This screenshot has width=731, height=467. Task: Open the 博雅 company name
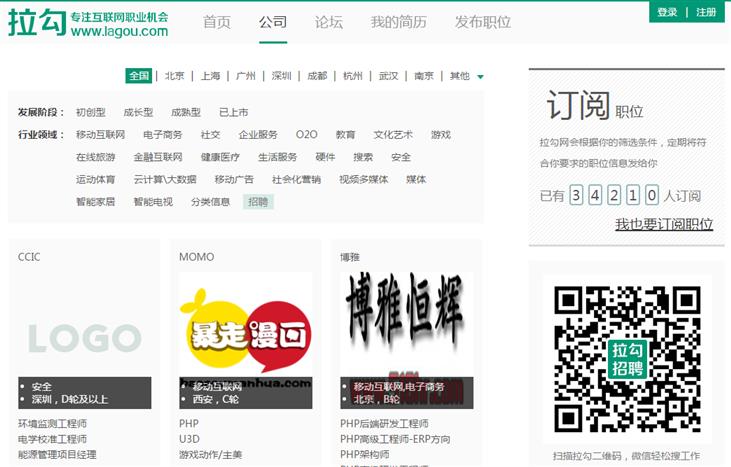pyautogui.click(x=350, y=257)
